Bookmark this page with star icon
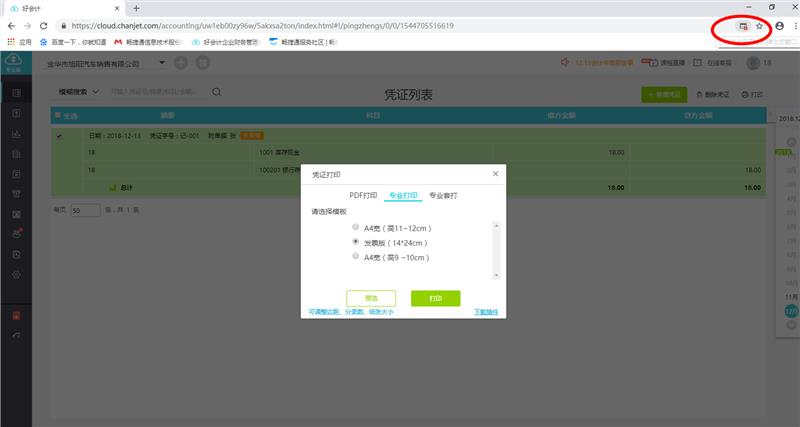The height and width of the screenshot is (427, 800). pyautogui.click(x=760, y=26)
